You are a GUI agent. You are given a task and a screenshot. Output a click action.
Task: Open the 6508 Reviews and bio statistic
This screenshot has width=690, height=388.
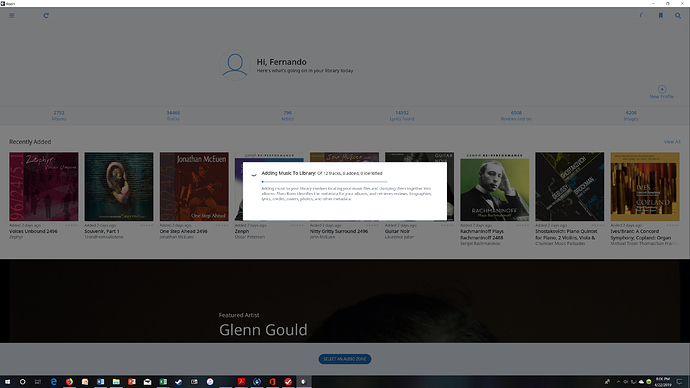[516, 116]
